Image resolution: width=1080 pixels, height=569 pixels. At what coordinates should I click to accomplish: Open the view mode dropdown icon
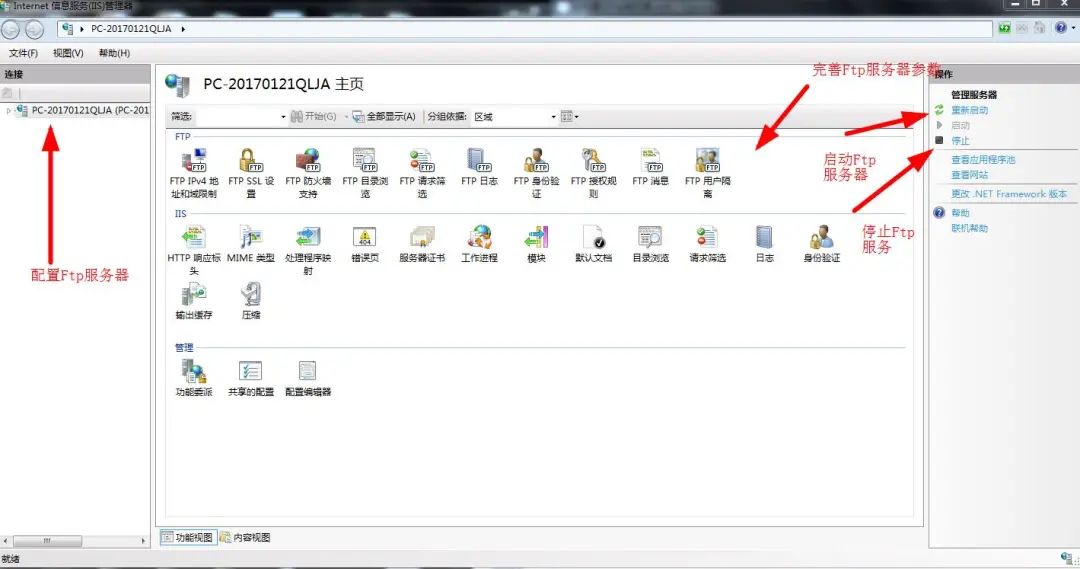[570, 116]
